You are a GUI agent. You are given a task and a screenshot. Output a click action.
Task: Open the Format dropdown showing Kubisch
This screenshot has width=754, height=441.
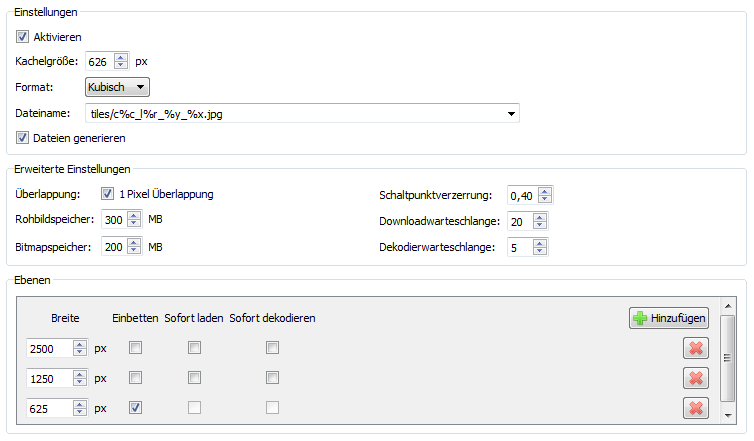117,87
